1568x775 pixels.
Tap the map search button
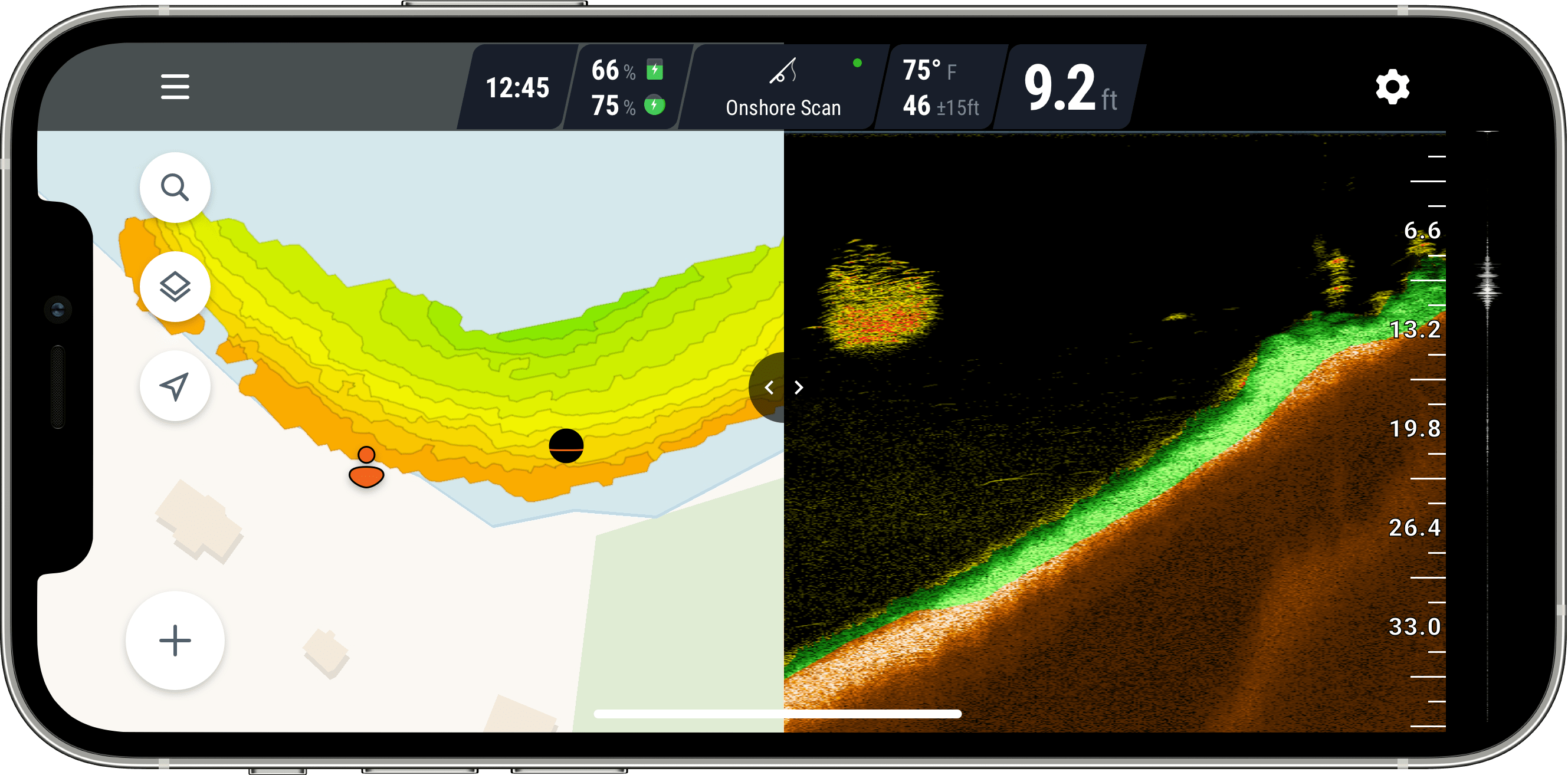click(x=175, y=188)
